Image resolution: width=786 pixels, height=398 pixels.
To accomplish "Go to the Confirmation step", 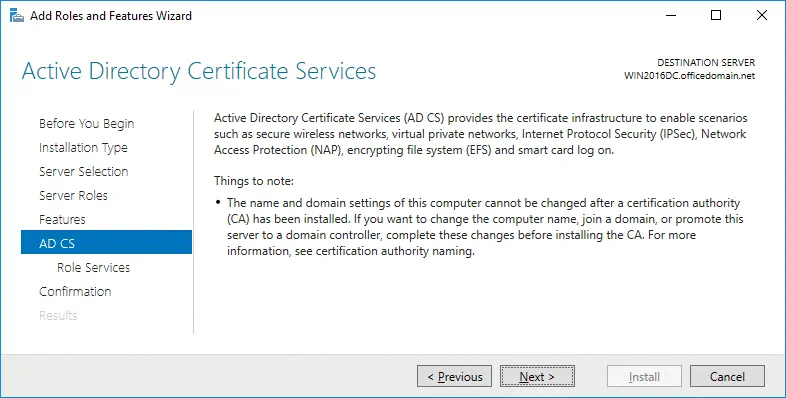I will click(x=75, y=292).
